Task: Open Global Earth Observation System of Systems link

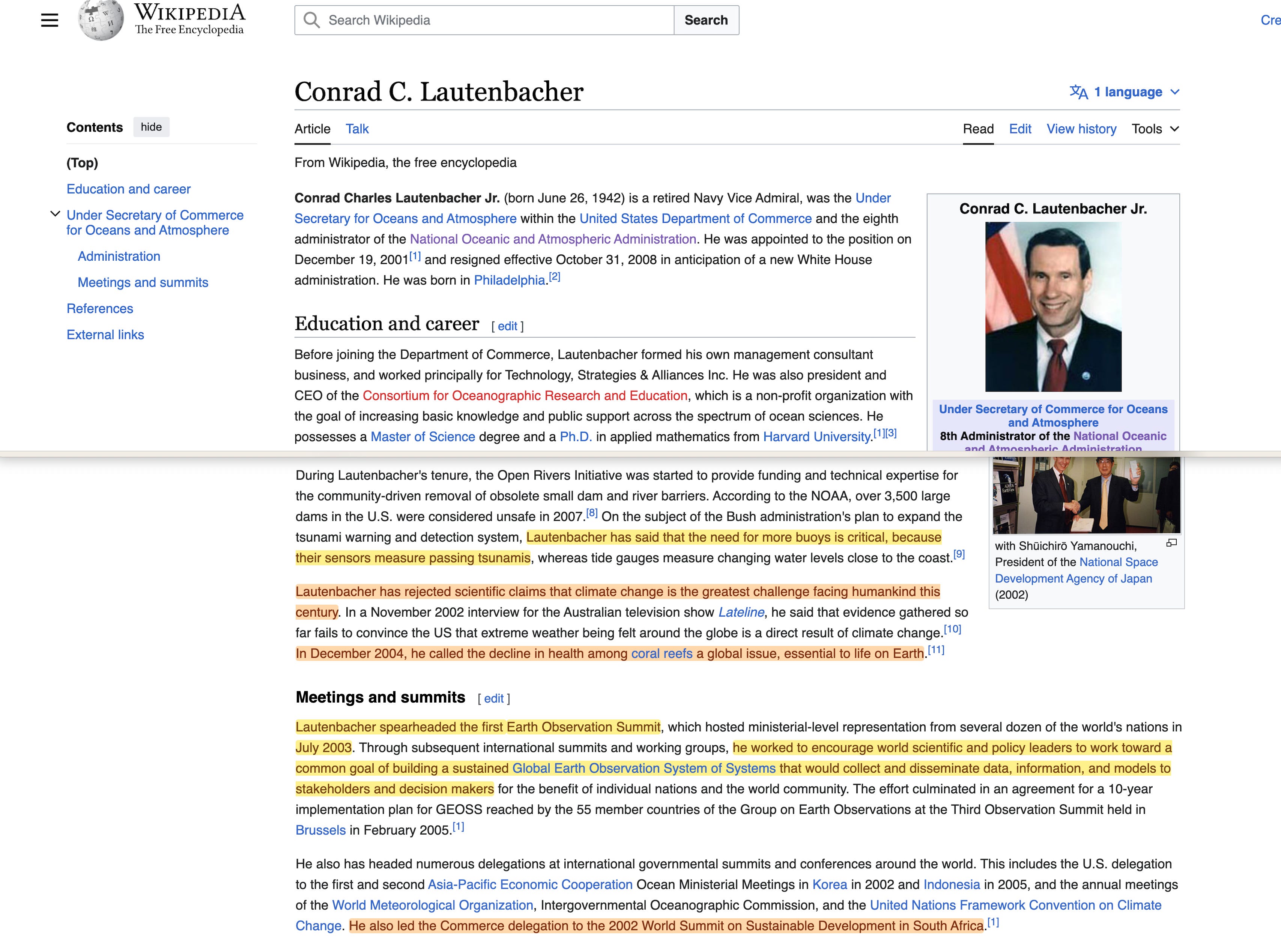Action: coord(644,769)
